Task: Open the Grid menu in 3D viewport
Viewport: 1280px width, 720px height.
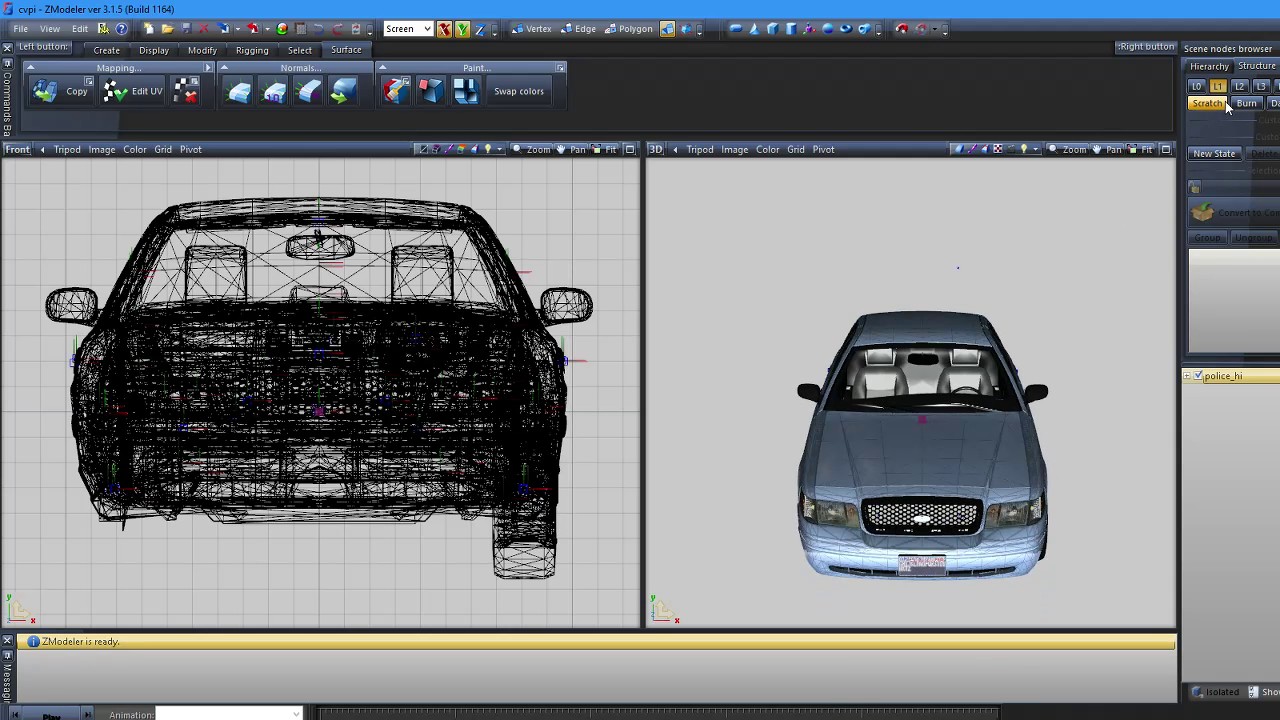Action: [796, 150]
